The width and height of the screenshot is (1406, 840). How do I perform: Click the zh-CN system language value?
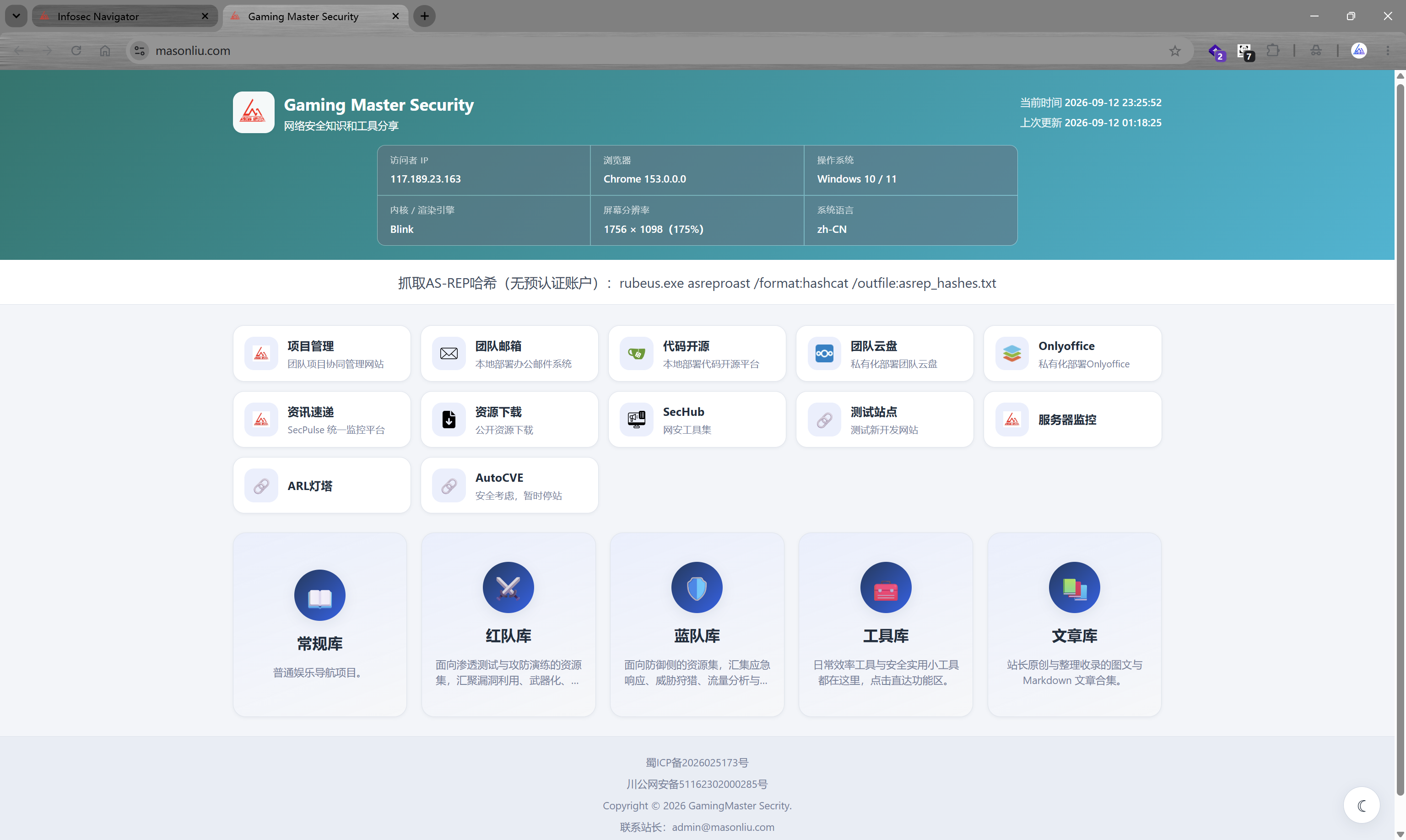tap(832, 229)
